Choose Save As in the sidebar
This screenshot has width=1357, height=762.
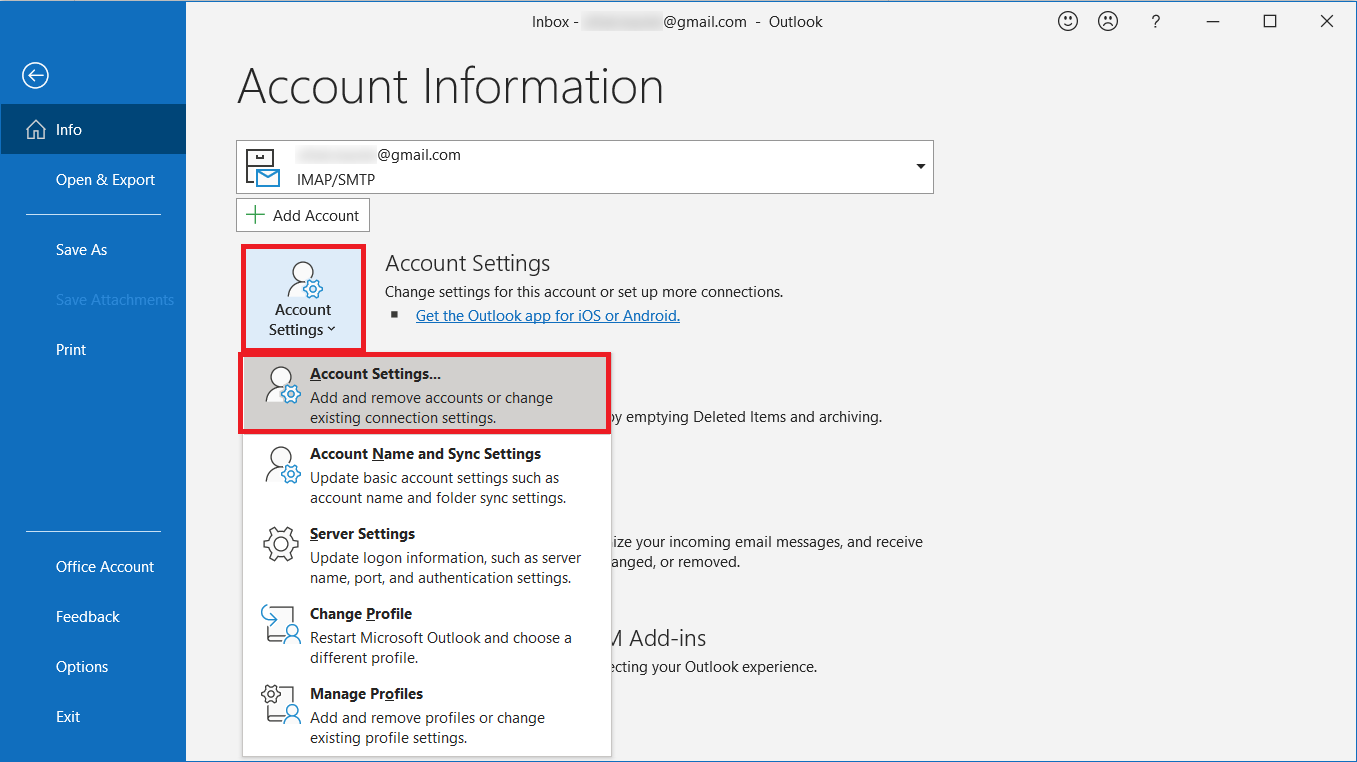pos(93,250)
